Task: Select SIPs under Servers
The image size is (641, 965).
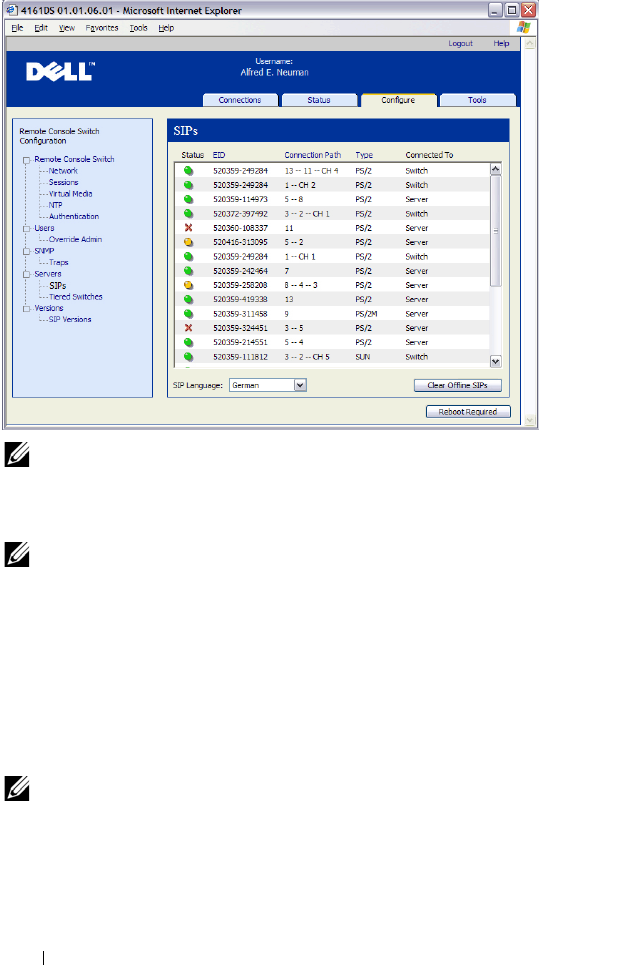Action: click(58, 286)
